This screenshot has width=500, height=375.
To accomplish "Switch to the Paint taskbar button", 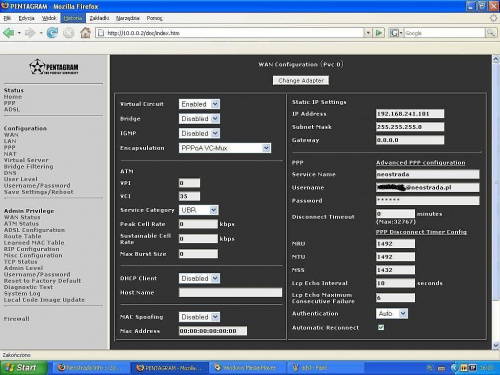I will (325, 368).
